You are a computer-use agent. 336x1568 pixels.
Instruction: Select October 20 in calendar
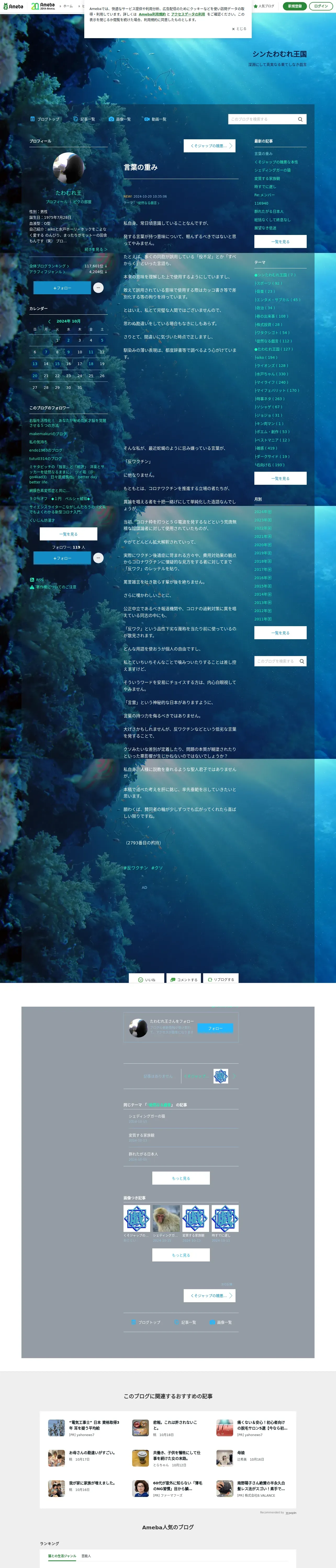pos(35,376)
